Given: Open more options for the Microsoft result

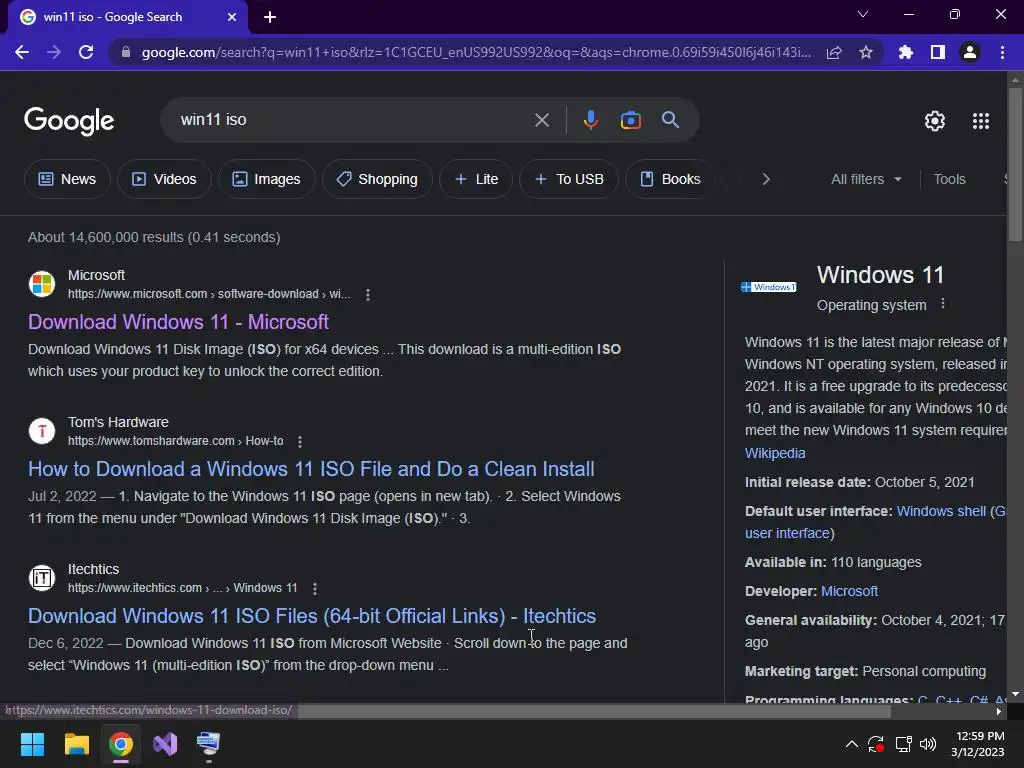Looking at the screenshot, I should (368, 295).
